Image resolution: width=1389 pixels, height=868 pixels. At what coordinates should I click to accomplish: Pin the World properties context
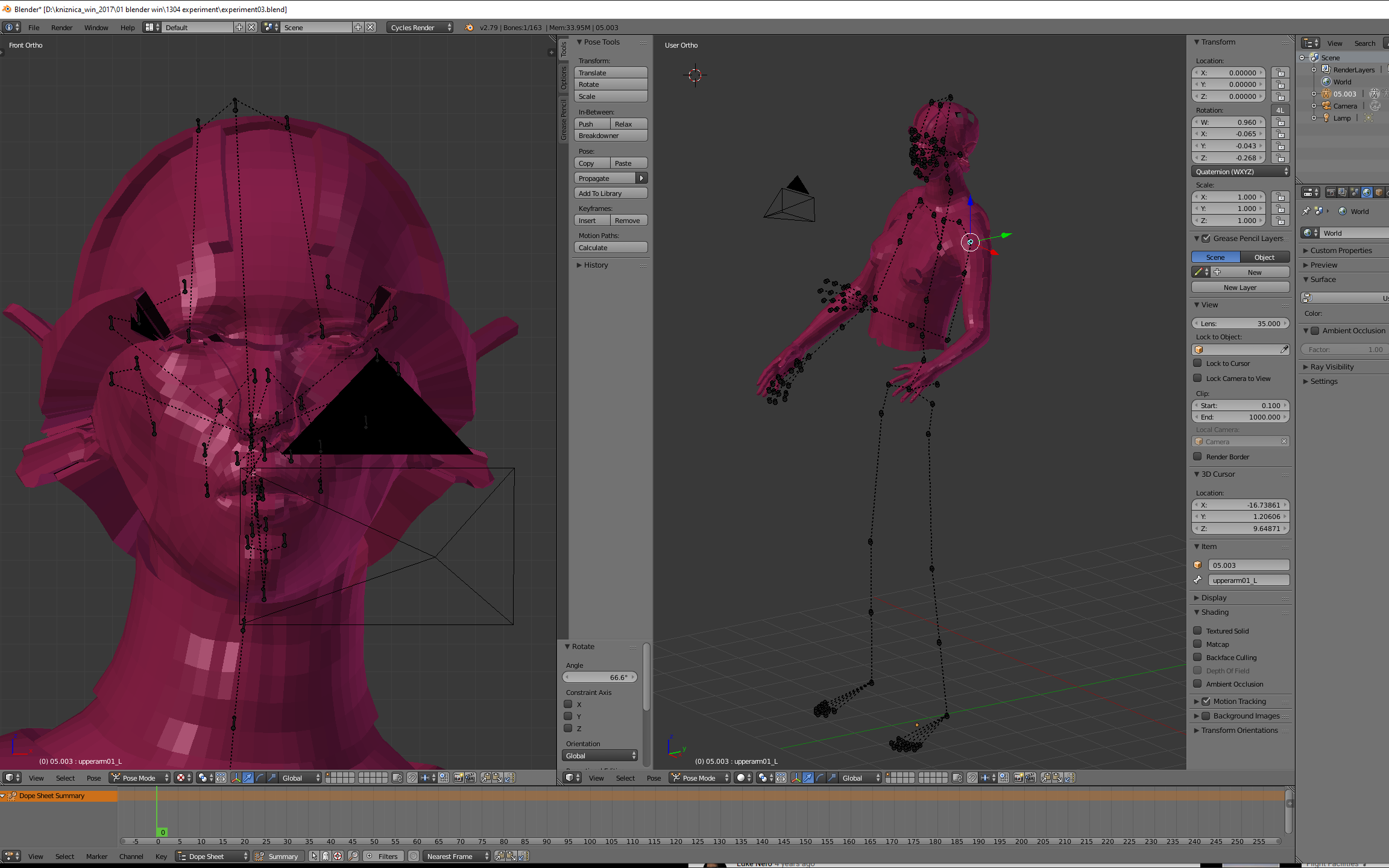(1306, 212)
